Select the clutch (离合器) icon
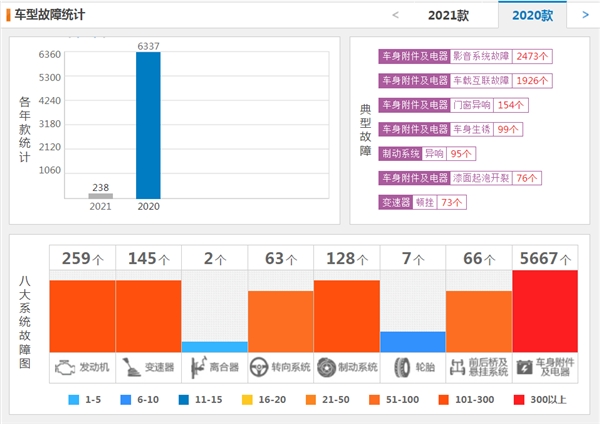This screenshot has width=600, height=424. (x=196, y=367)
